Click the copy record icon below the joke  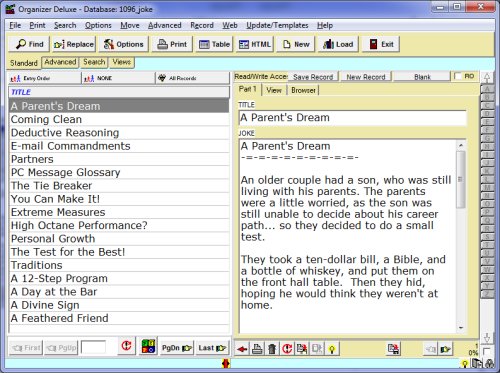pos(302,349)
